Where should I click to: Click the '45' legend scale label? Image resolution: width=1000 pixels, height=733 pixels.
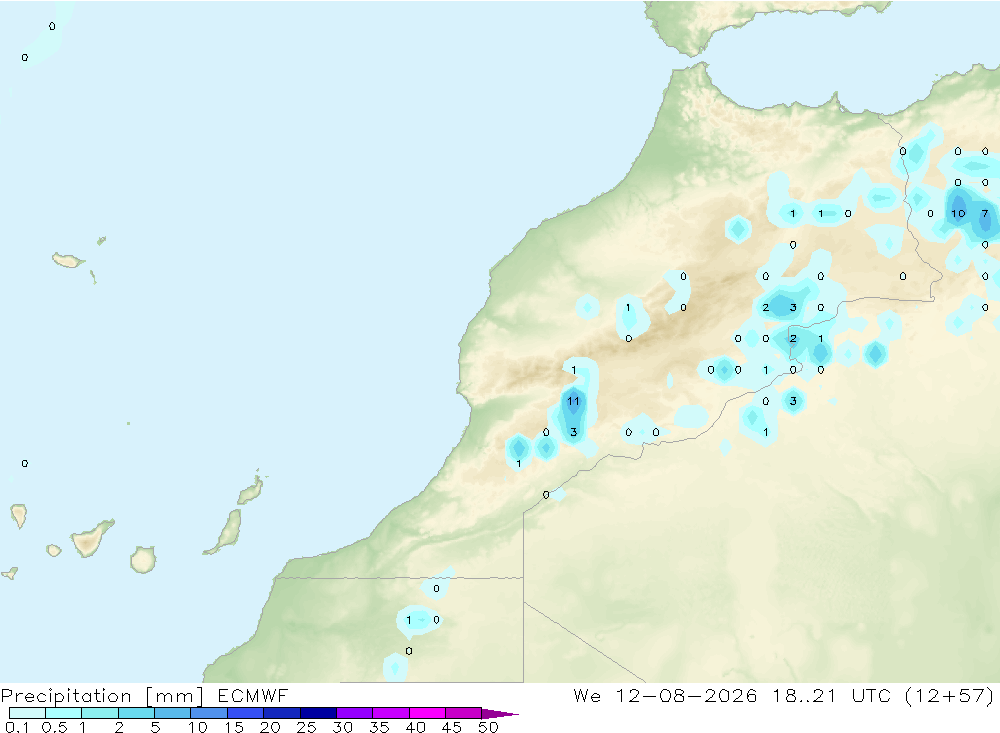(x=452, y=727)
